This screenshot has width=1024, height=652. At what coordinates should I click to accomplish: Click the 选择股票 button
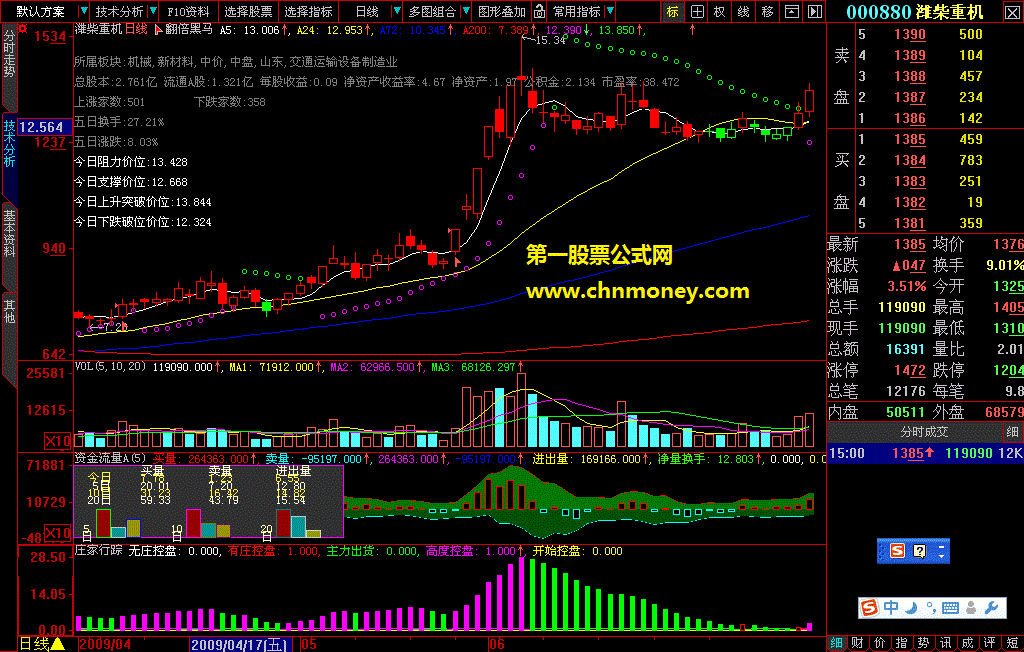click(248, 12)
